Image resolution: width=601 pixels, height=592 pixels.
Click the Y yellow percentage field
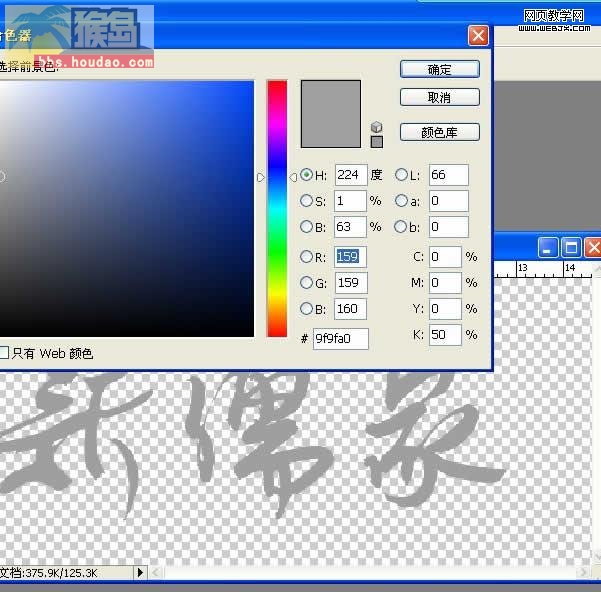point(445,309)
